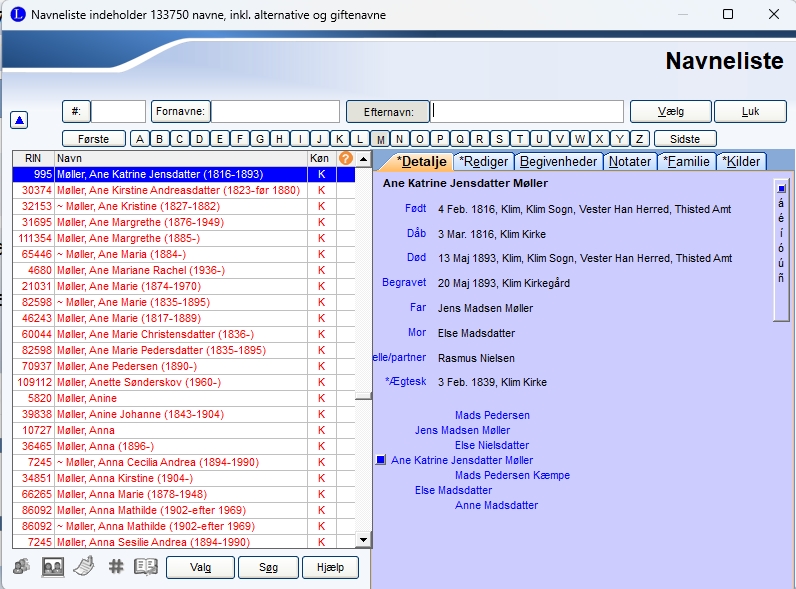The height and width of the screenshot is (589, 796).
Task: Switch to the Rediger tab
Action: pyautogui.click(x=484, y=161)
